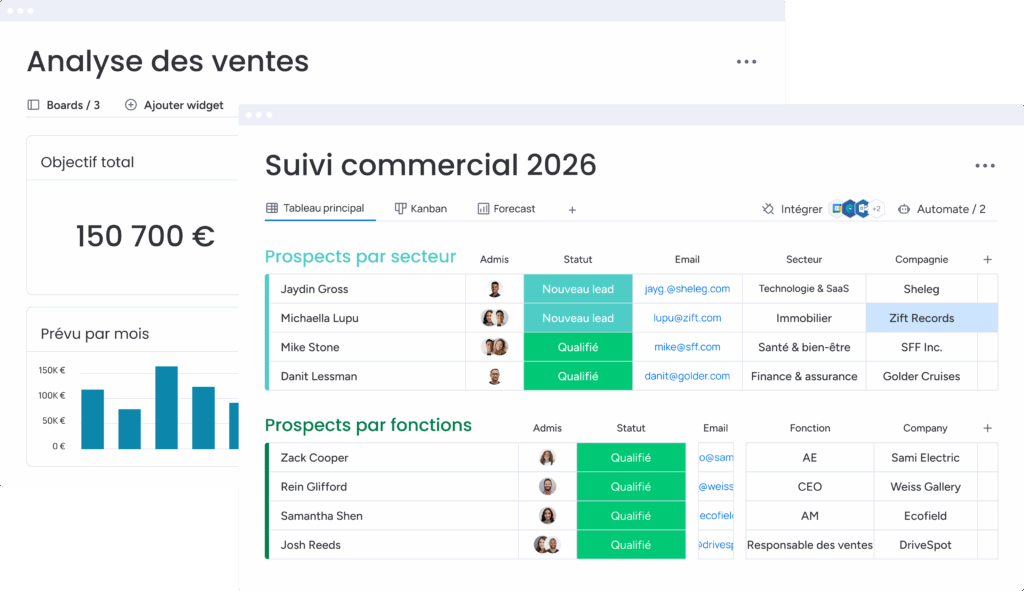
Task: Open the jayg.@sheleg.com email link
Action: coord(687,289)
